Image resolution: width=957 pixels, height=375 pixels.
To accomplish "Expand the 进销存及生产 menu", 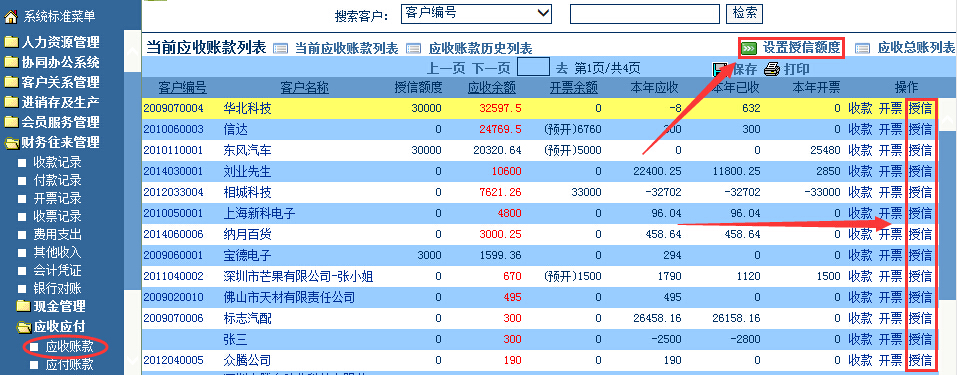I will pyautogui.click(x=52, y=102).
